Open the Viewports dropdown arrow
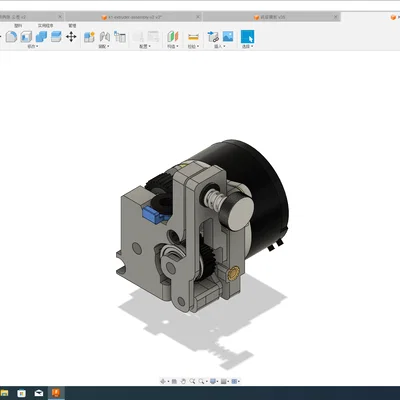The image size is (400, 400). click(x=239, y=381)
